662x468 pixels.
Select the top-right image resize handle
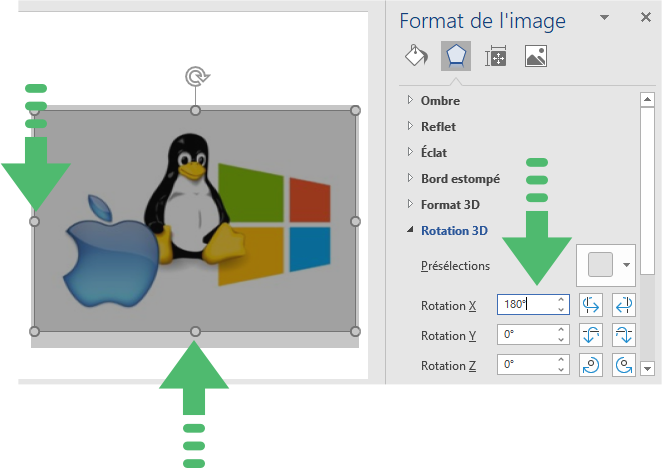[x=355, y=111]
